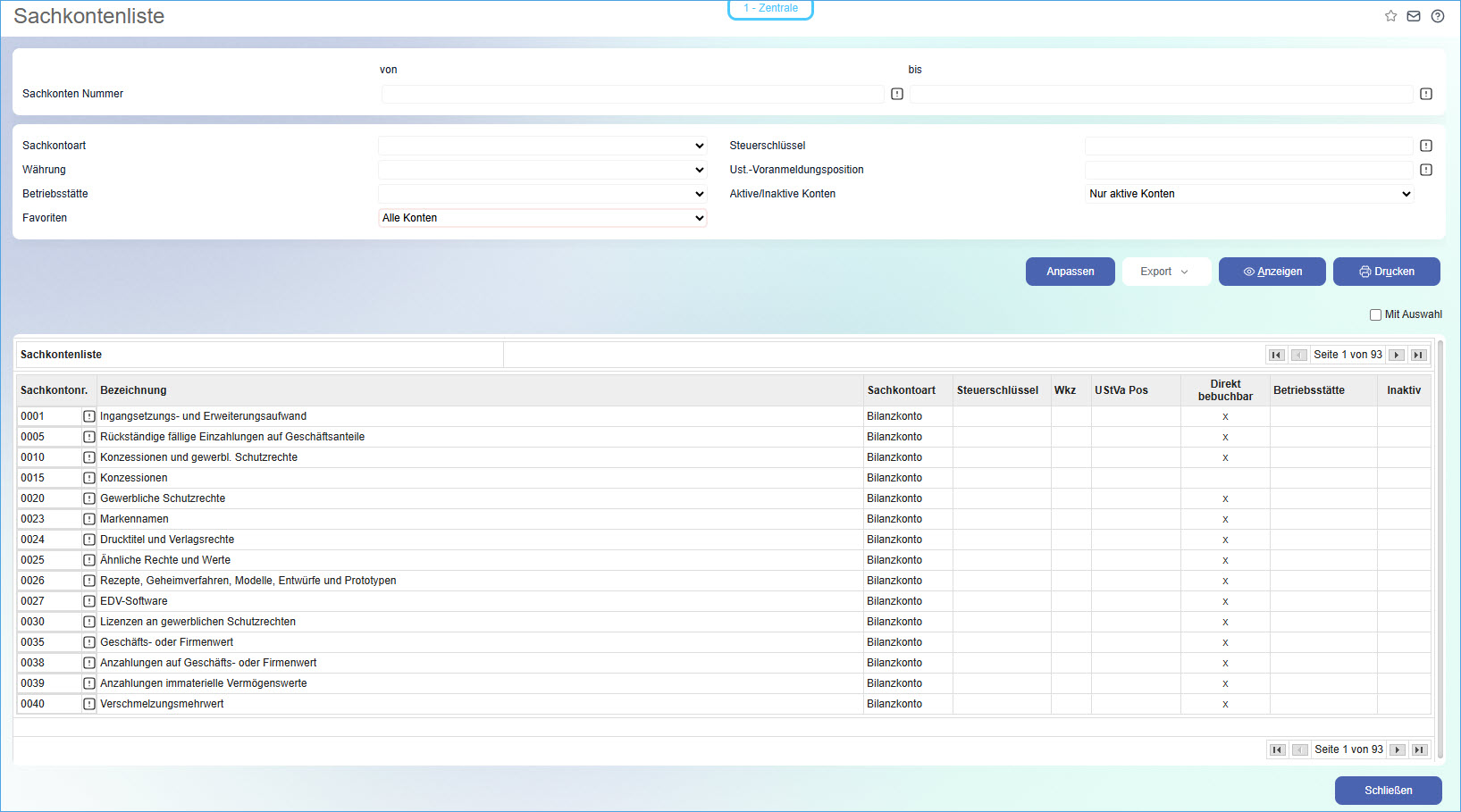Click the Anzeigen button
The height and width of the screenshot is (812, 1461).
tap(1272, 272)
